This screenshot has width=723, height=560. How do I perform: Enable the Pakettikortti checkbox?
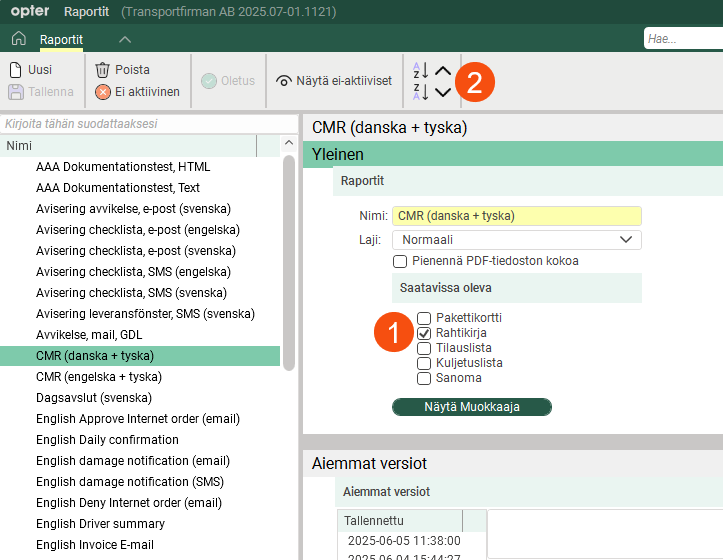(424, 319)
